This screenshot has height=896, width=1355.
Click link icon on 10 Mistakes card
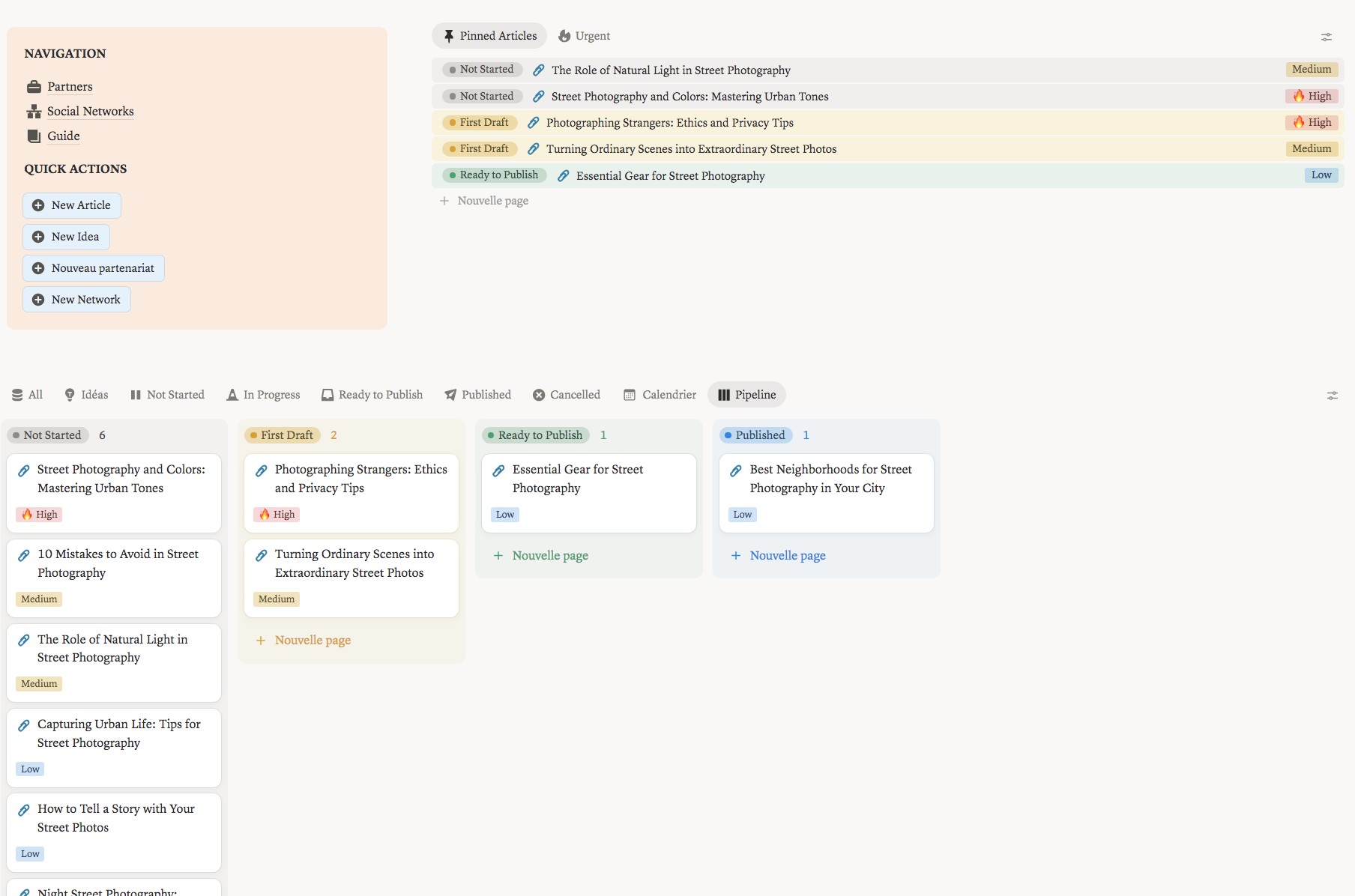point(24,555)
